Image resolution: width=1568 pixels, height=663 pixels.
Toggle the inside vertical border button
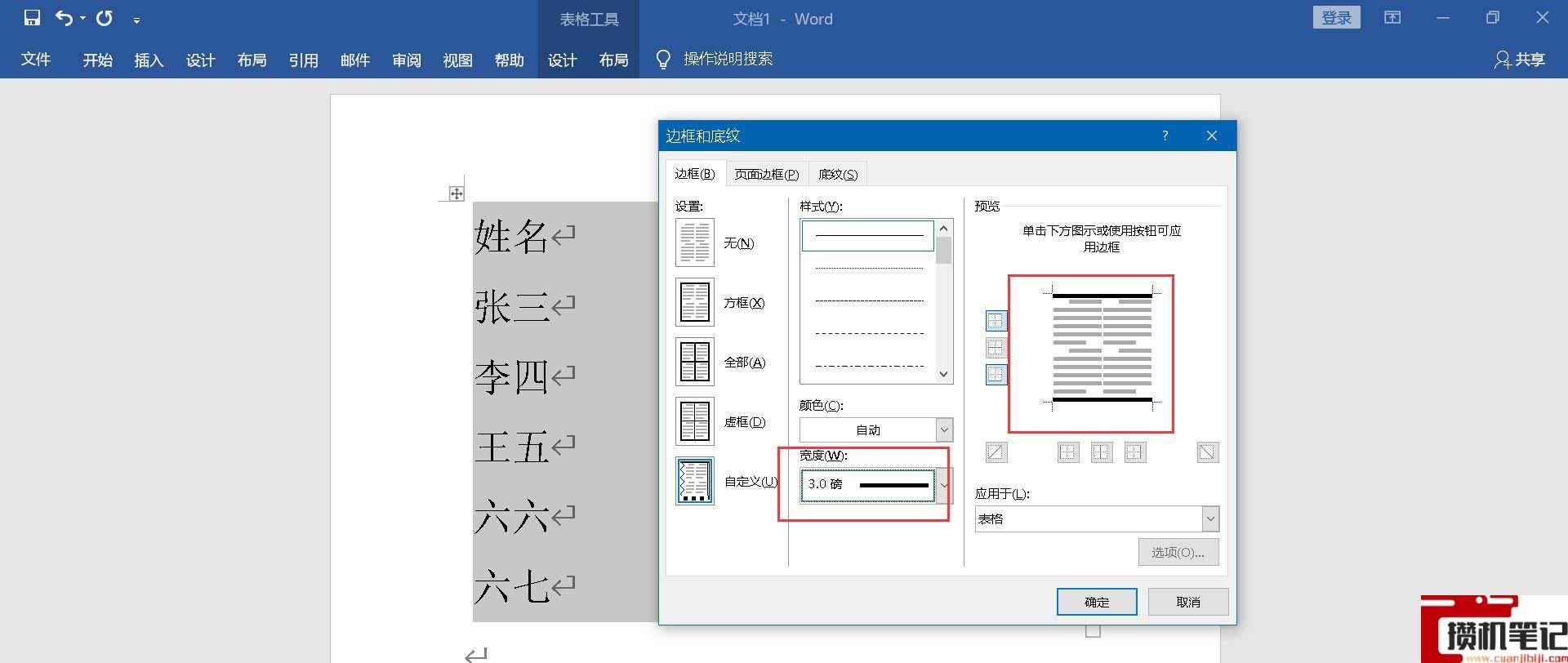pyautogui.click(x=1102, y=452)
